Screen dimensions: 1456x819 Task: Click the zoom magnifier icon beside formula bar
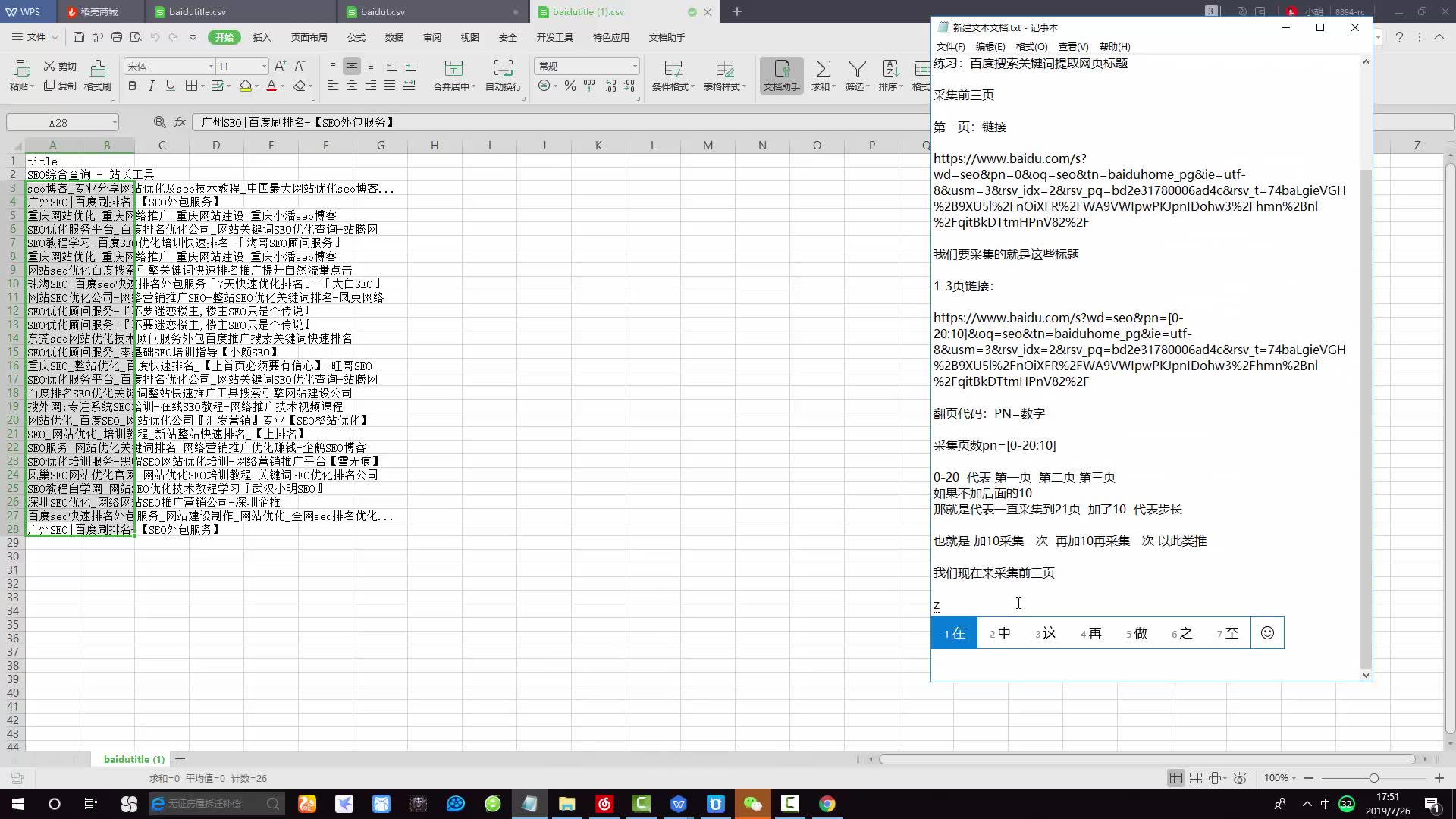click(160, 122)
